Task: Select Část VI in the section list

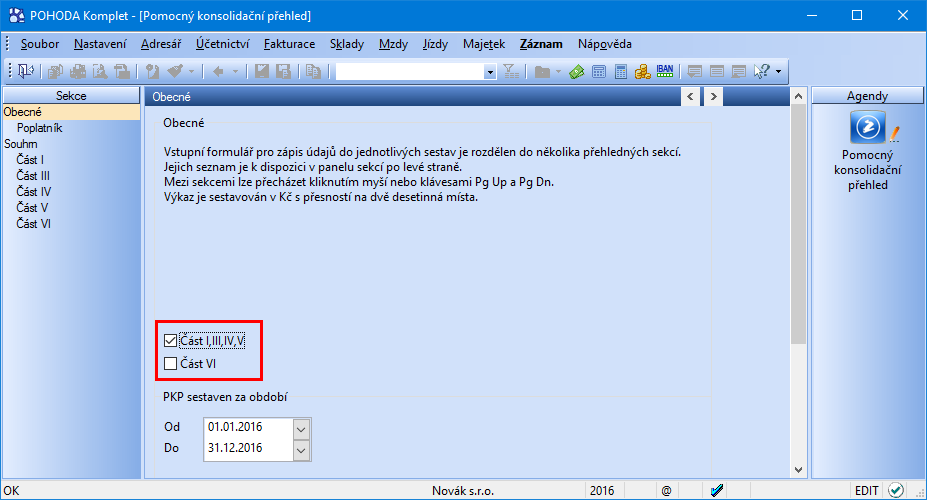Action: [33, 223]
